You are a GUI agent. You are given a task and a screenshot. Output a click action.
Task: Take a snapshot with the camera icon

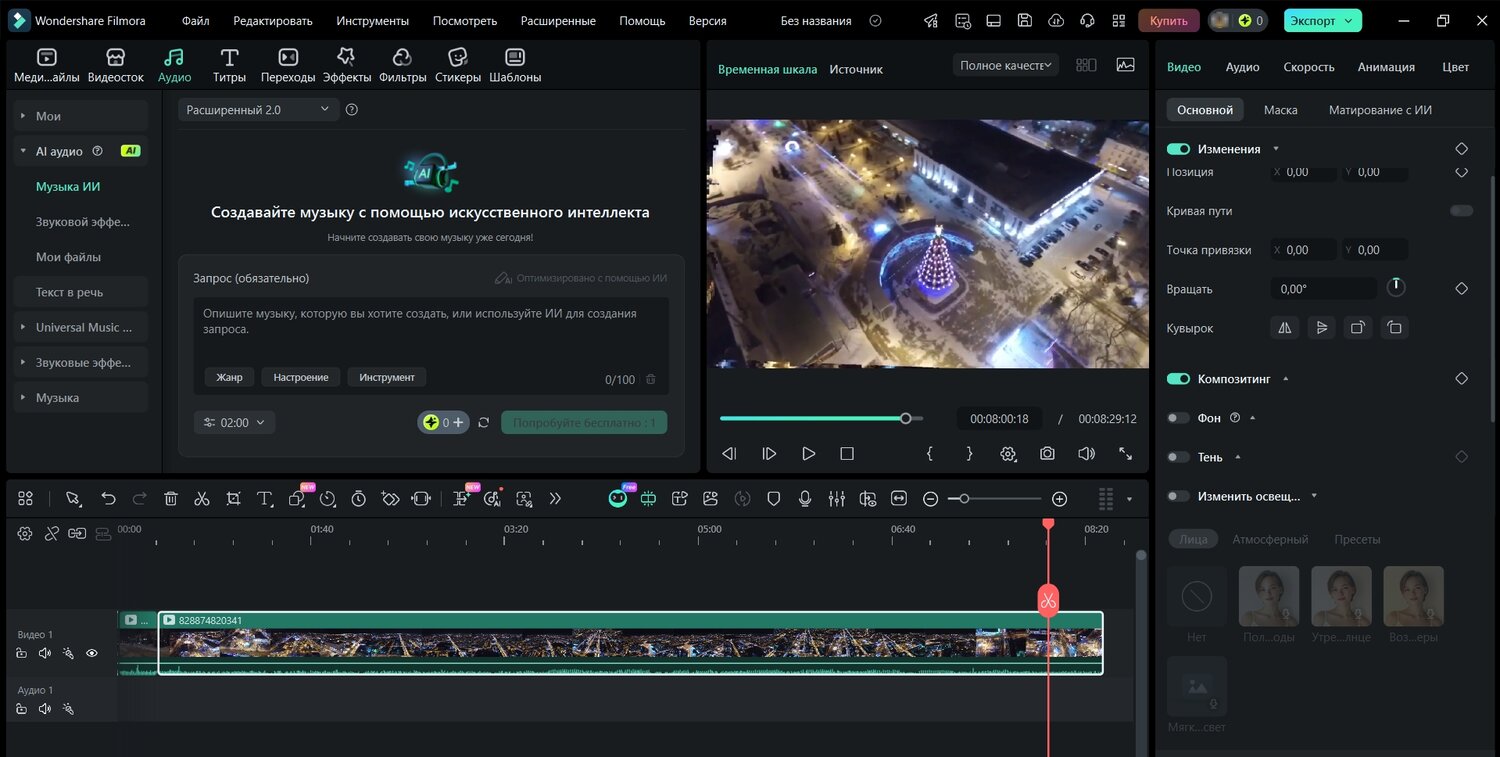click(1047, 453)
